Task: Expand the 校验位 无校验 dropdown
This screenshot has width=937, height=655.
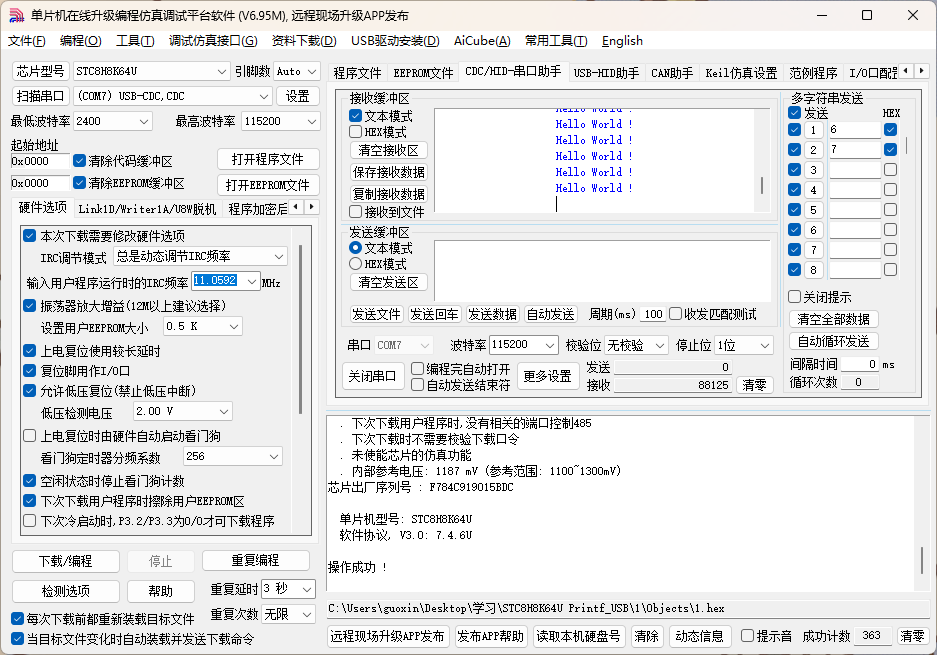Action: pyautogui.click(x=660, y=345)
